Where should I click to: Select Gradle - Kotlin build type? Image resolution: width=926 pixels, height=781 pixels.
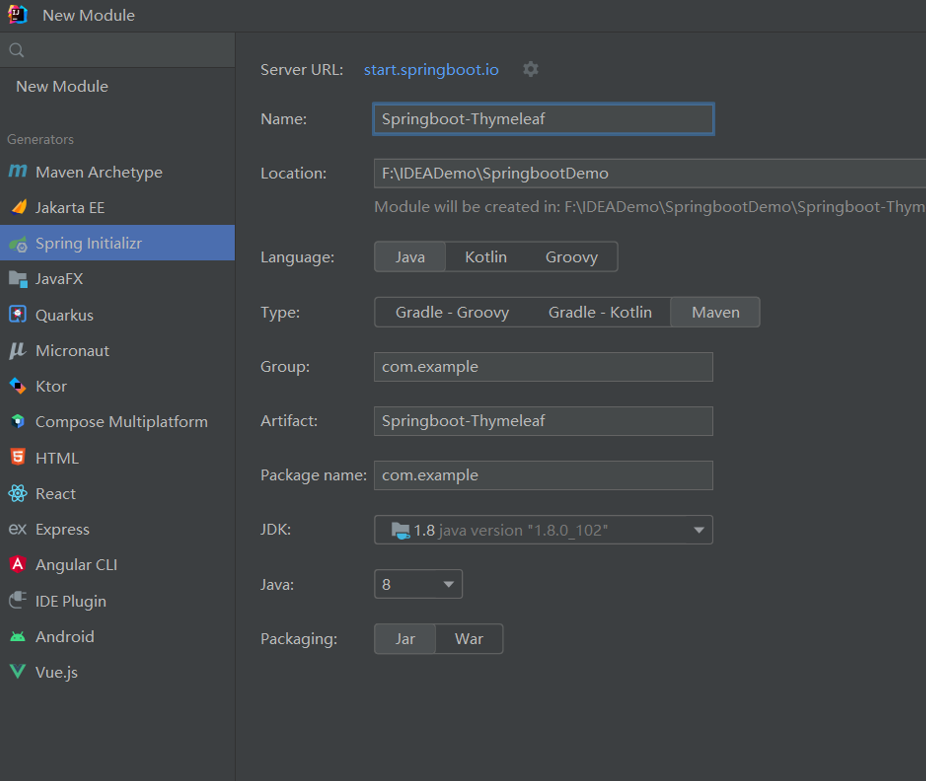coord(600,312)
